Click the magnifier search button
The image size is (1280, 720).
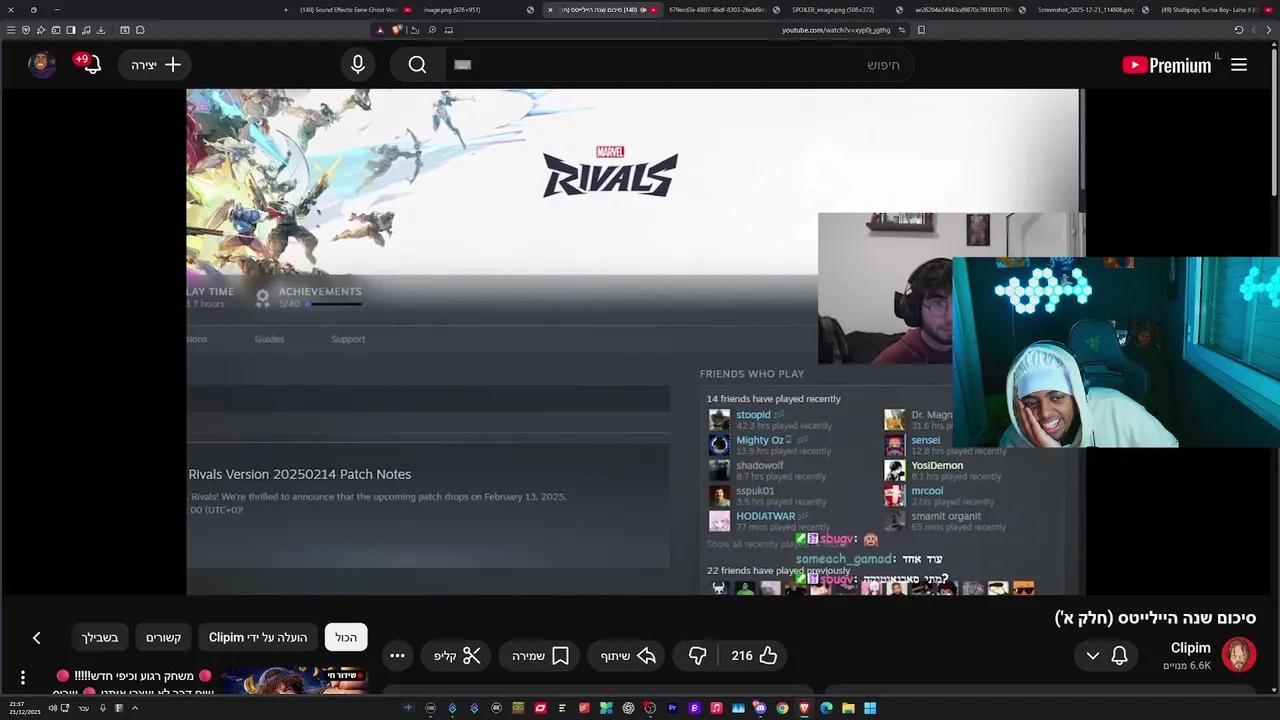[417, 65]
